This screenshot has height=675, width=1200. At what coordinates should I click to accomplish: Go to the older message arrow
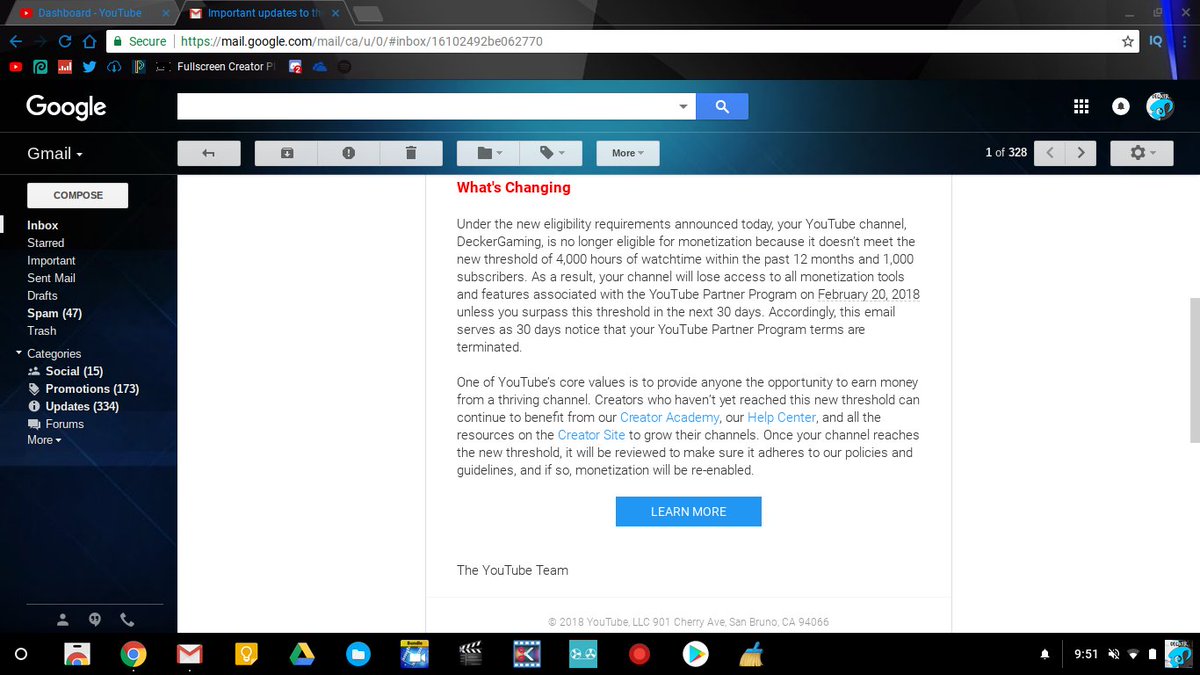tap(1081, 153)
